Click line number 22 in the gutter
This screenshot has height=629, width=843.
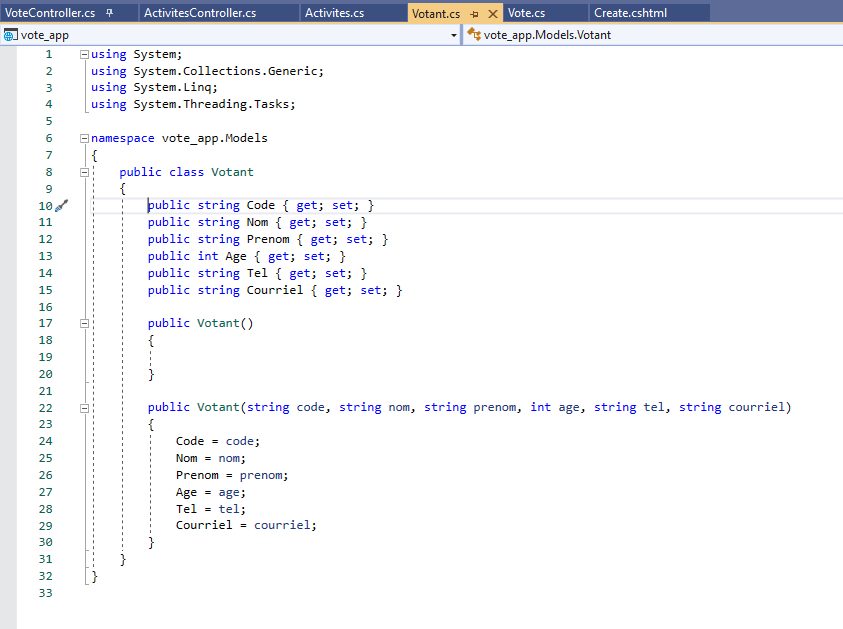coord(46,408)
